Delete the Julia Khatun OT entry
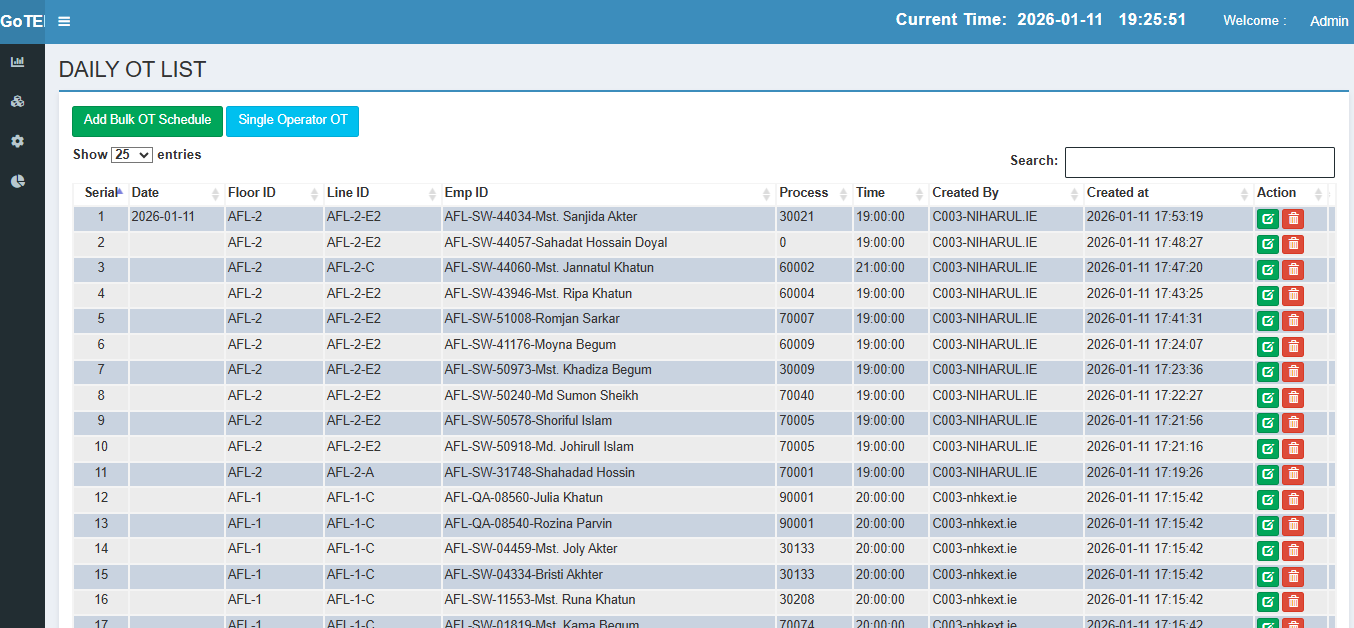Viewport: 1354px width, 628px height. [x=1293, y=499]
